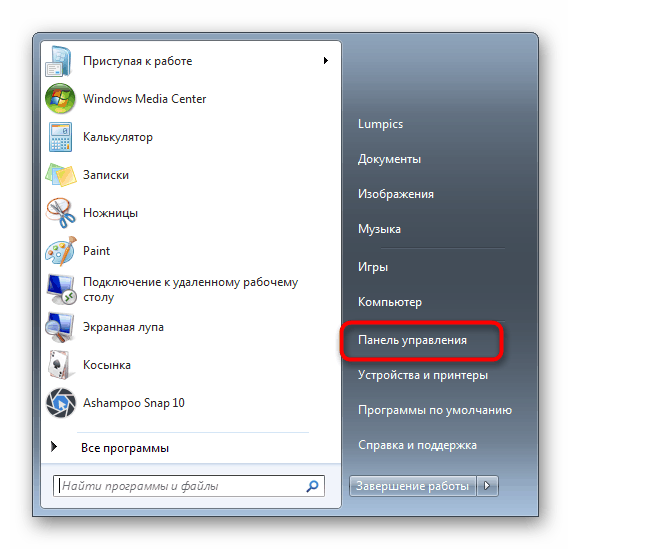
Task: Select the Экранная лупа label
Action: pos(123,327)
